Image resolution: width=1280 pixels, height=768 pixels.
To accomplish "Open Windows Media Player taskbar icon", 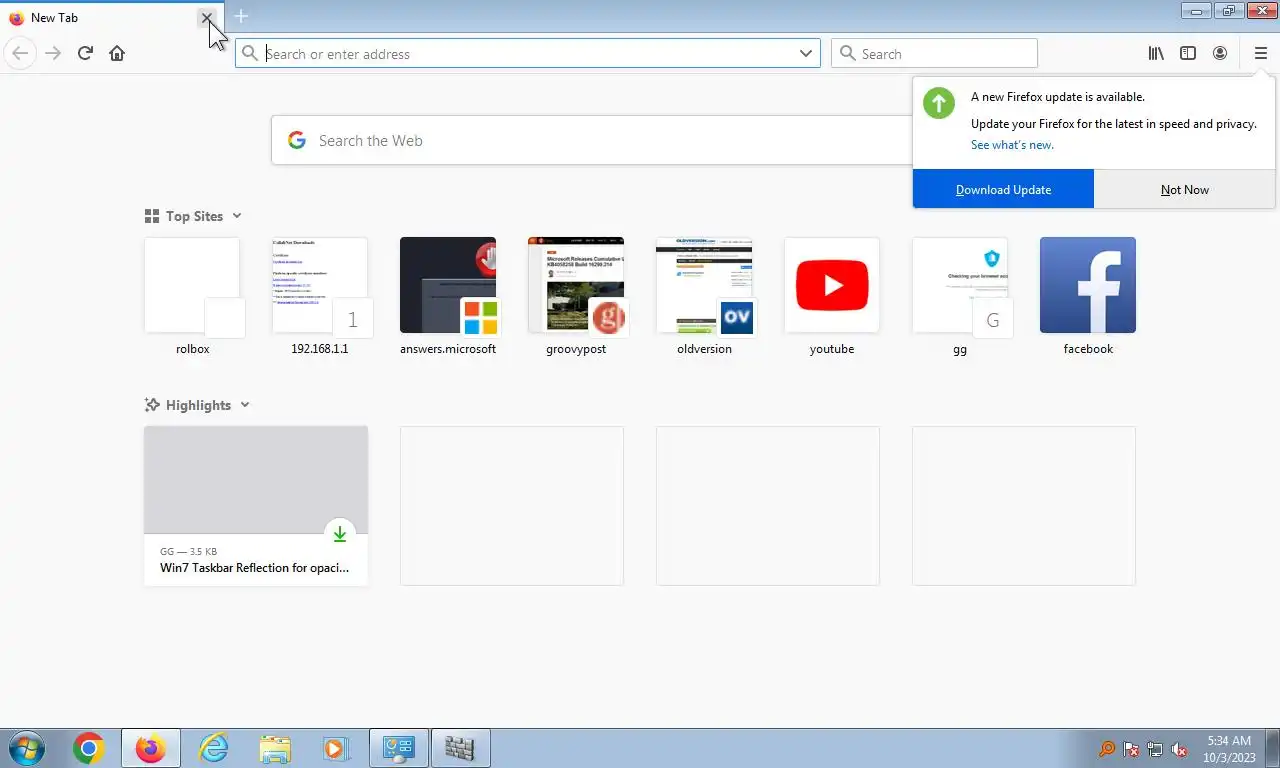I will (x=335, y=748).
